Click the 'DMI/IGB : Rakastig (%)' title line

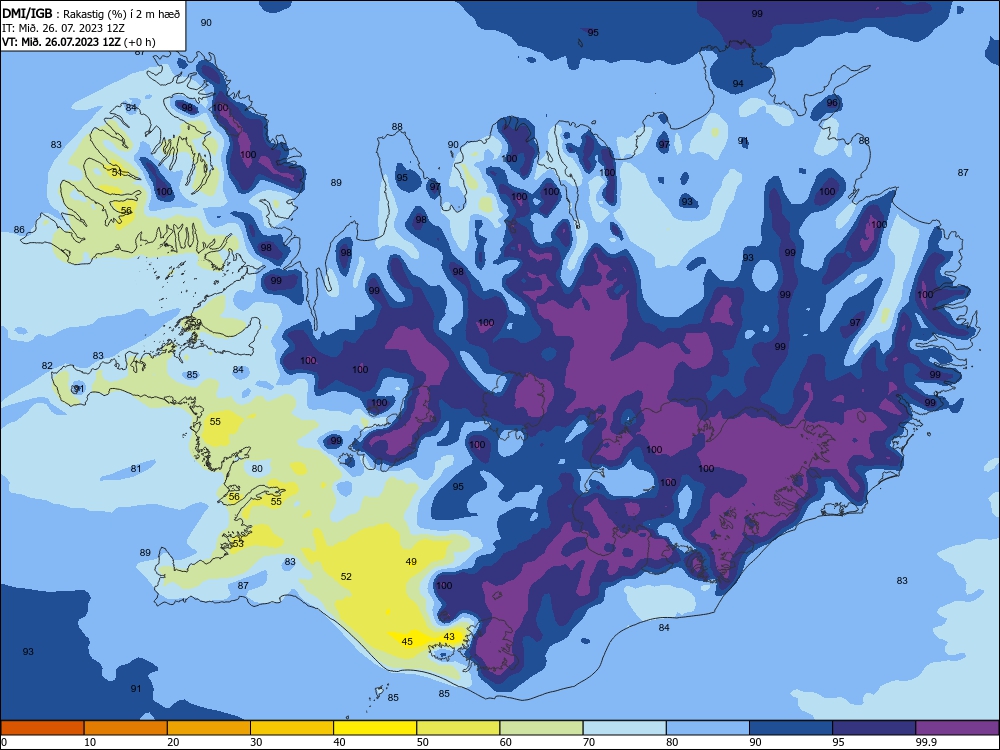tap(91, 13)
